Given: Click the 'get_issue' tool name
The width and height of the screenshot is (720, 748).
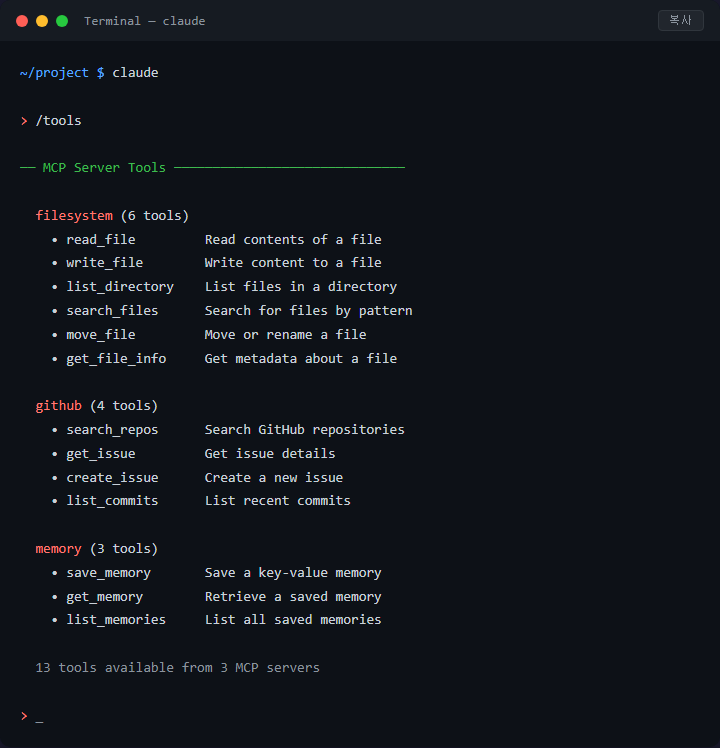Looking at the screenshot, I should [101, 454].
